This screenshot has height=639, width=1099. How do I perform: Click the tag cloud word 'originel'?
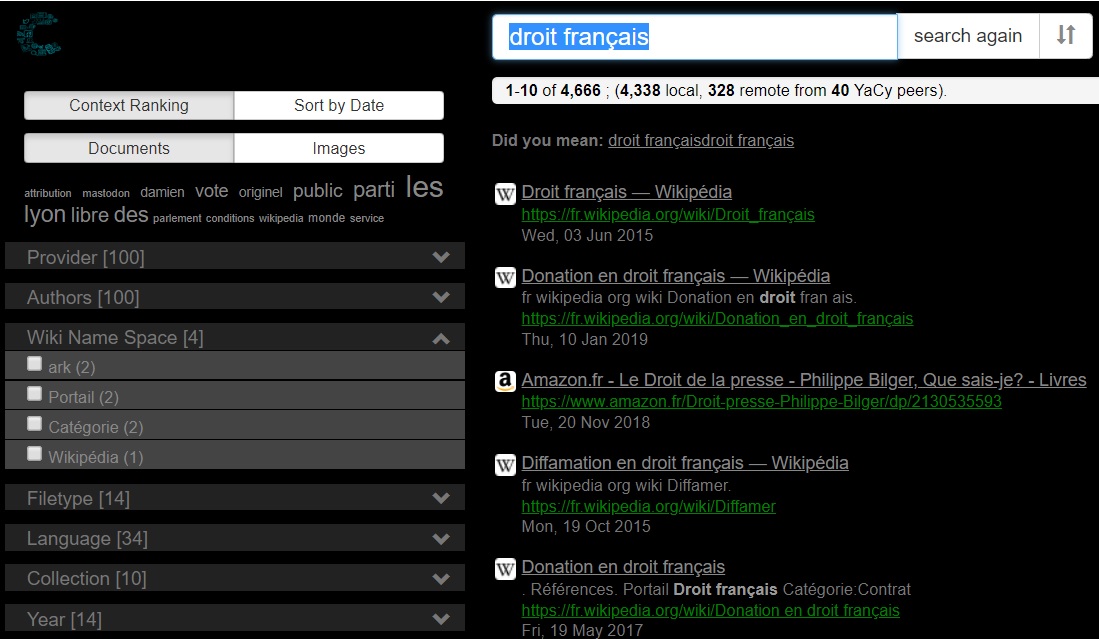(261, 192)
